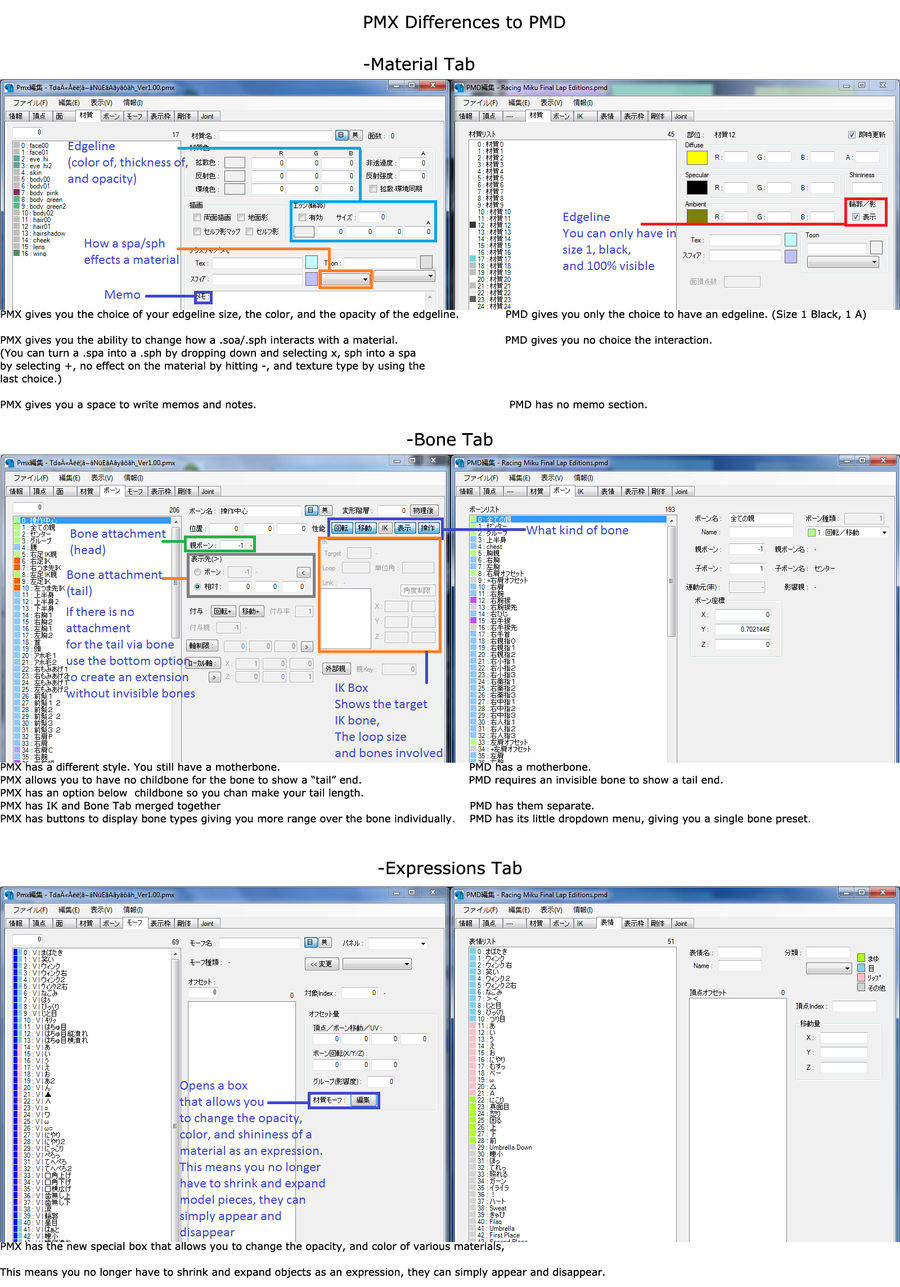
Task: Toggle 回転 bone type button in PMX bone panel
Action: click(x=341, y=527)
